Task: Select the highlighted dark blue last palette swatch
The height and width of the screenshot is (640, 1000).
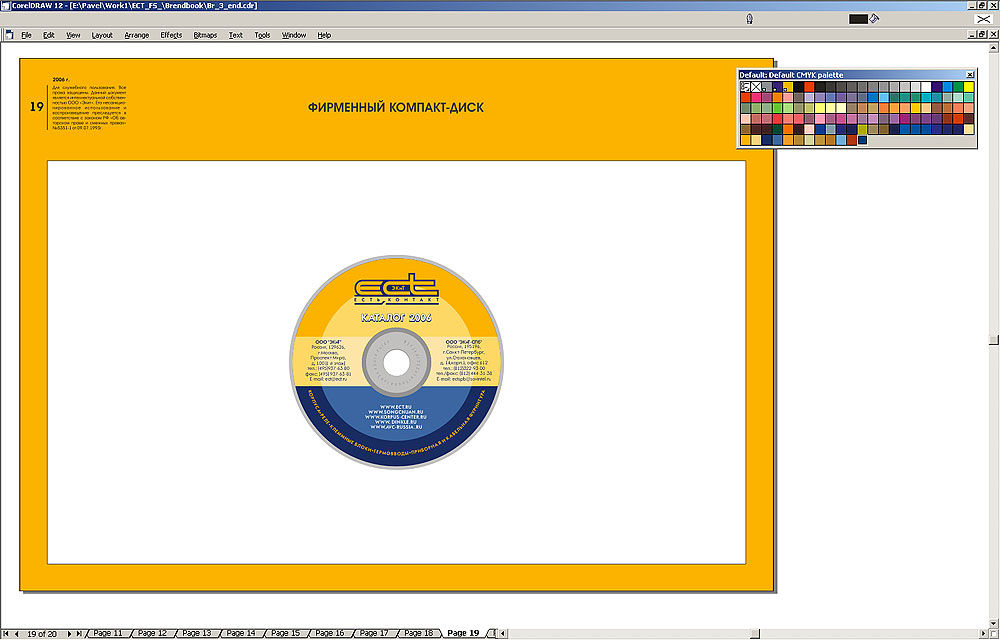Action: coord(862,140)
